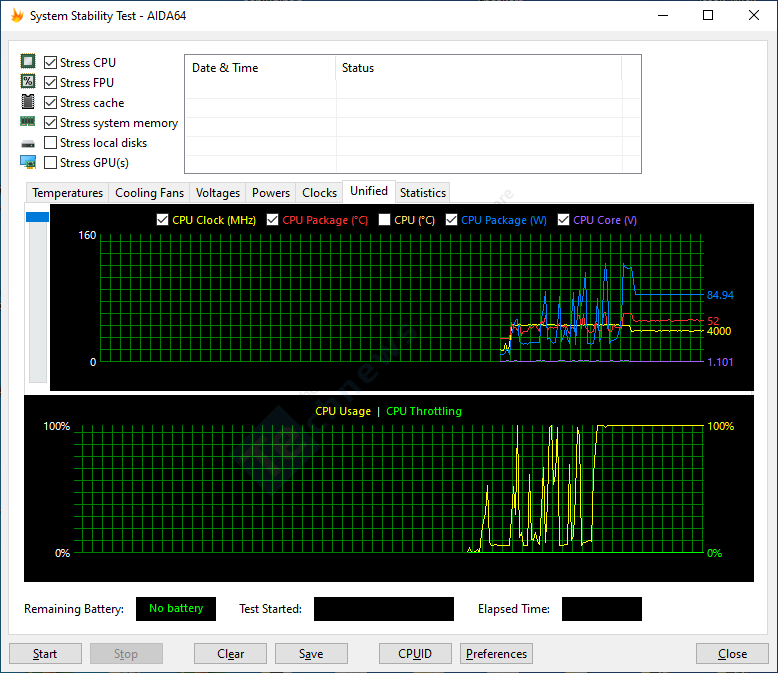Click the Date & Time column header
This screenshot has height=673, width=778.
click(x=260, y=68)
